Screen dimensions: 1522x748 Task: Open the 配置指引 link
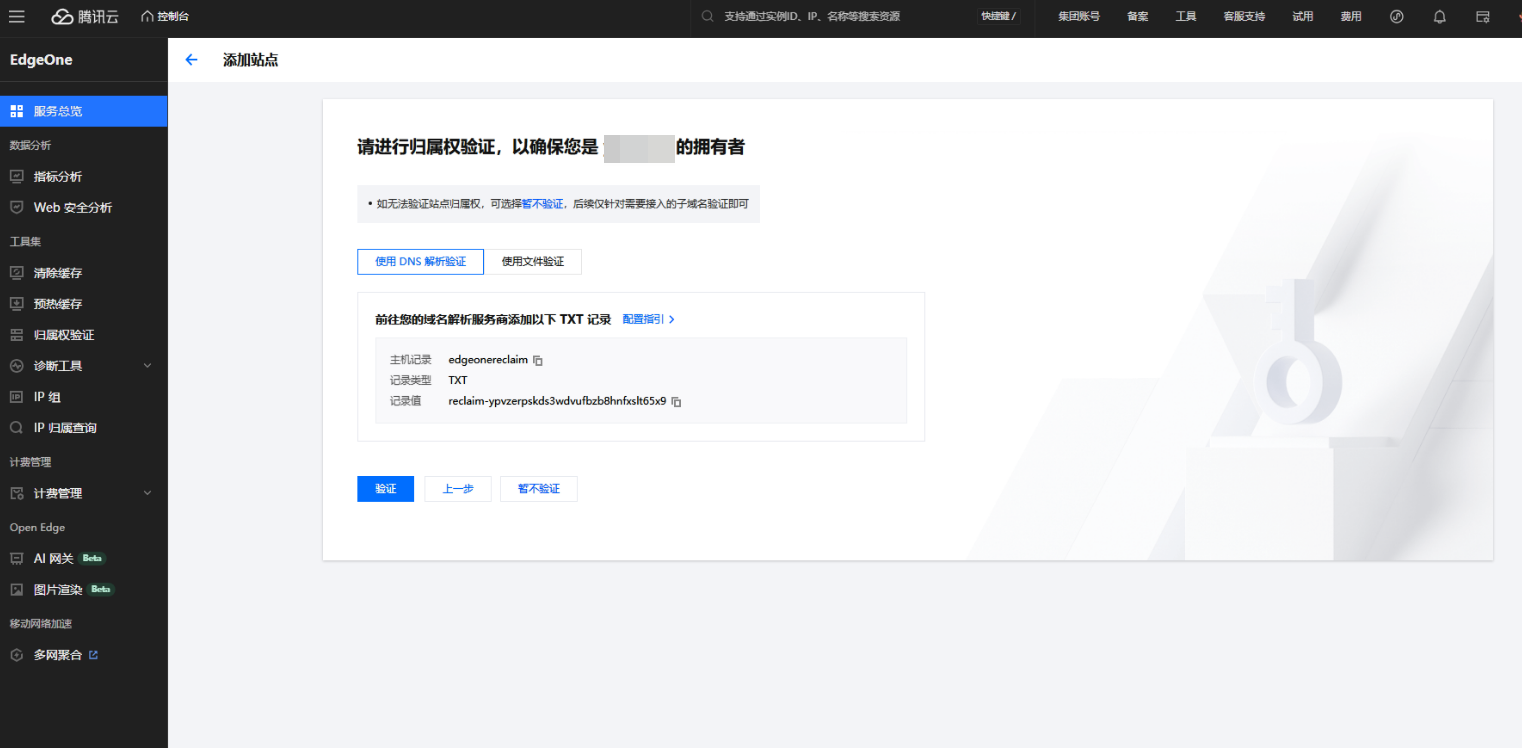click(643, 319)
